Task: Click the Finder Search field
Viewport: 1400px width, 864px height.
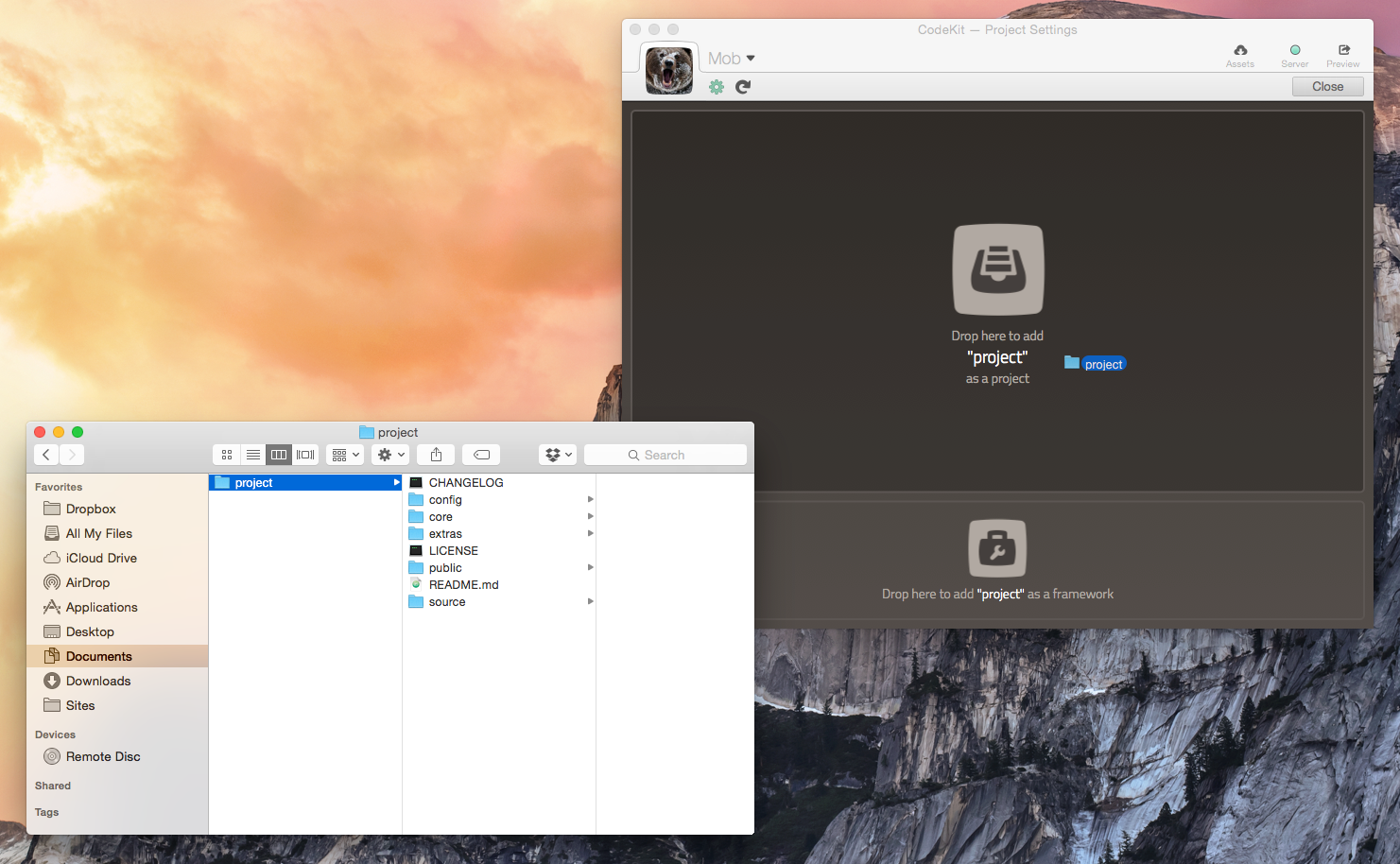Action: (665, 455)
